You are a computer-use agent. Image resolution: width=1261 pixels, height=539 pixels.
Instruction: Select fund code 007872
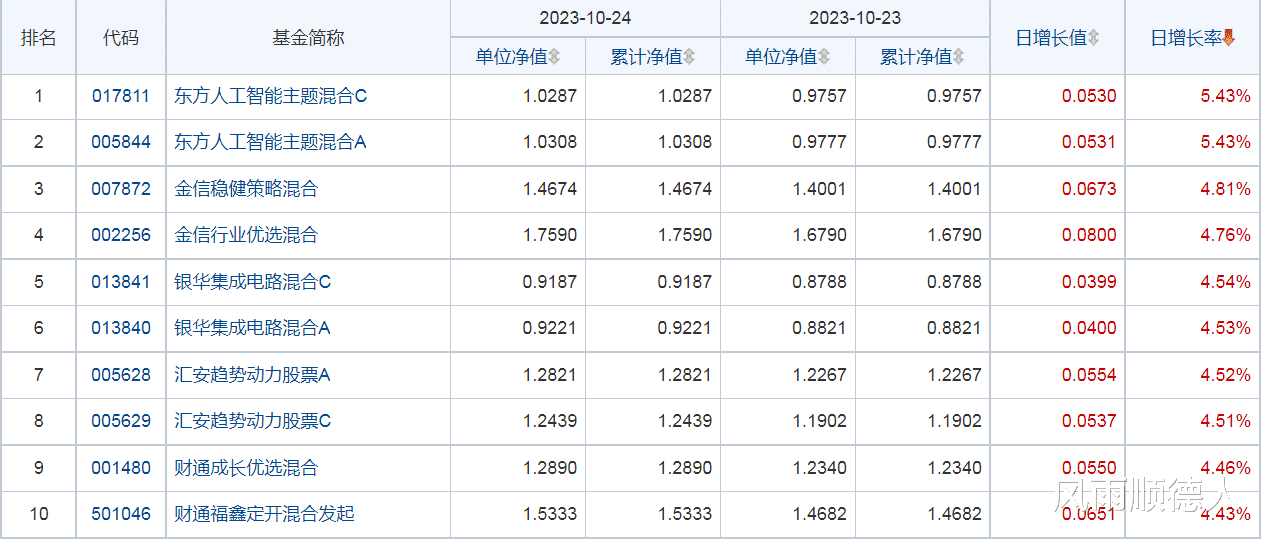(x=121, y=189)
